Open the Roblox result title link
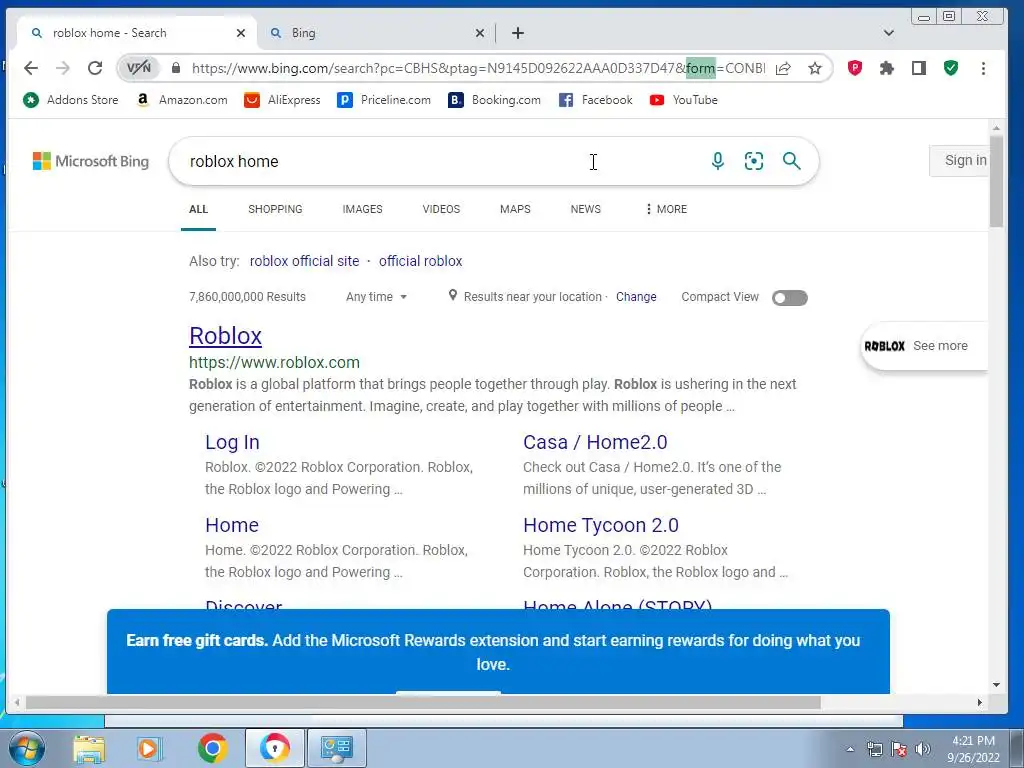Viewport: 1024px width, 768px height. [x=225, y=336]
